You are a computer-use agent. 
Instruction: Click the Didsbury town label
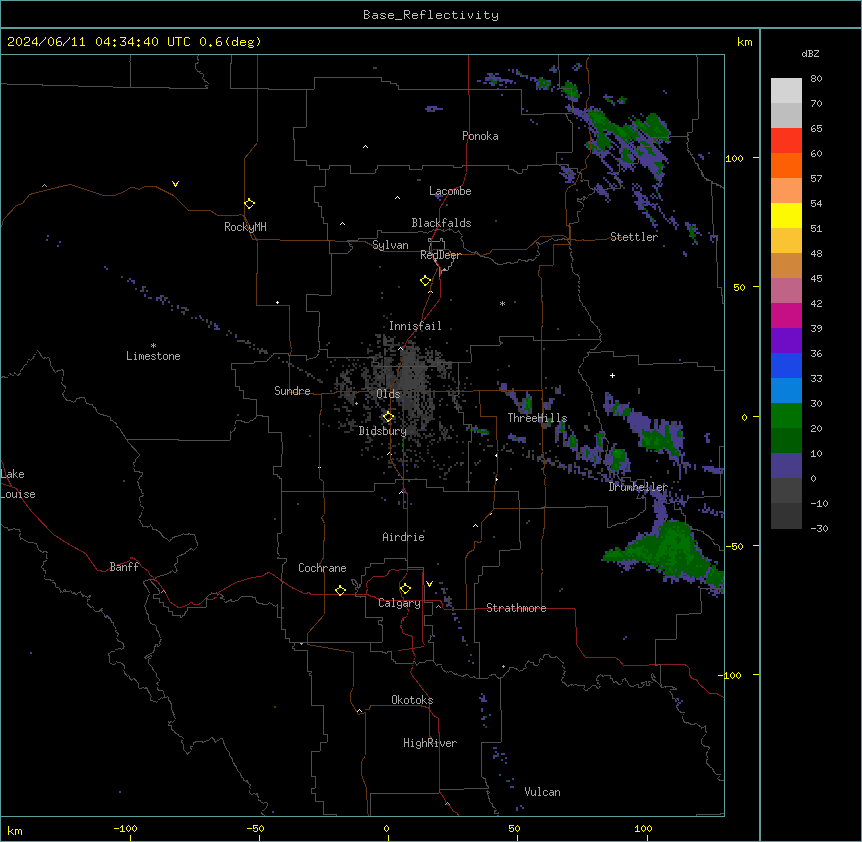[383, 431]
